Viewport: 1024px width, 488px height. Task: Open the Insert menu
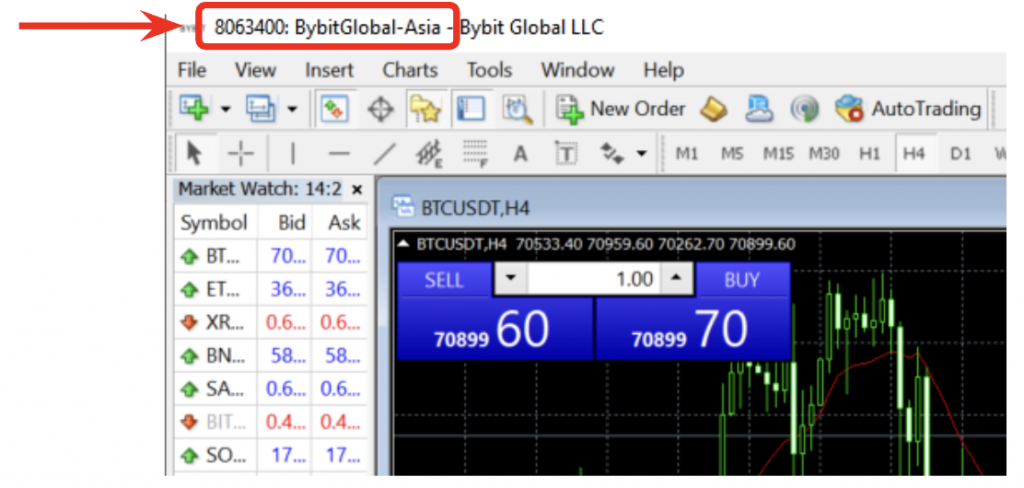click(329, 70)
